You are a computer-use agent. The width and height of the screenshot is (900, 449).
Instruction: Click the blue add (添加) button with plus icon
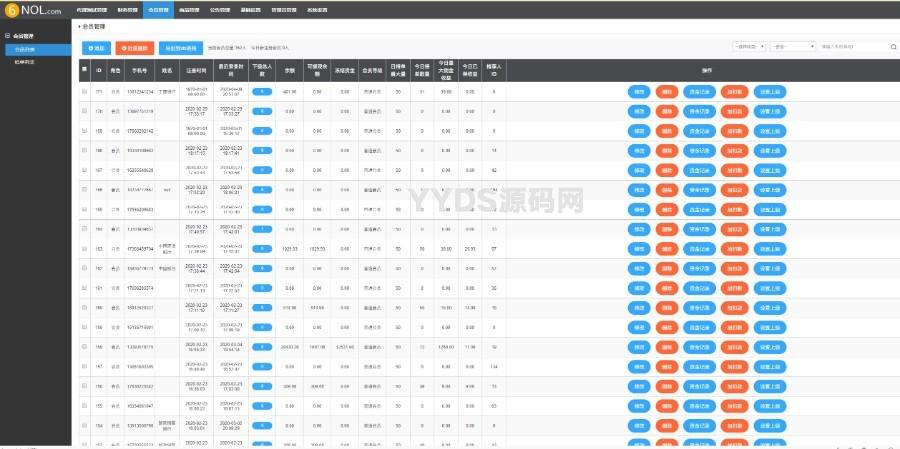[x=94, y=47]
